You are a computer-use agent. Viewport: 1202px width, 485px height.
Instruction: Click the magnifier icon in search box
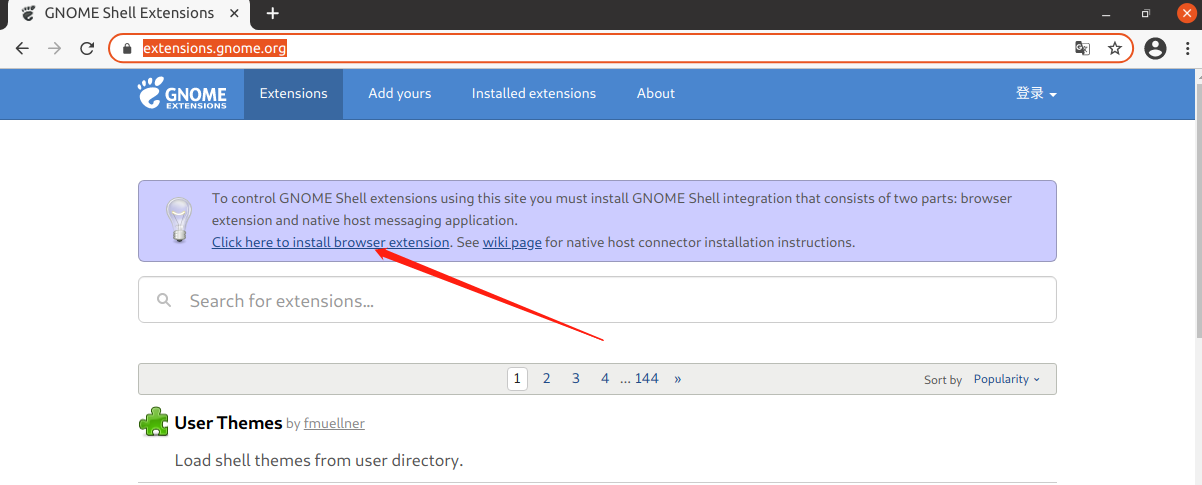(x=163, y=300)
